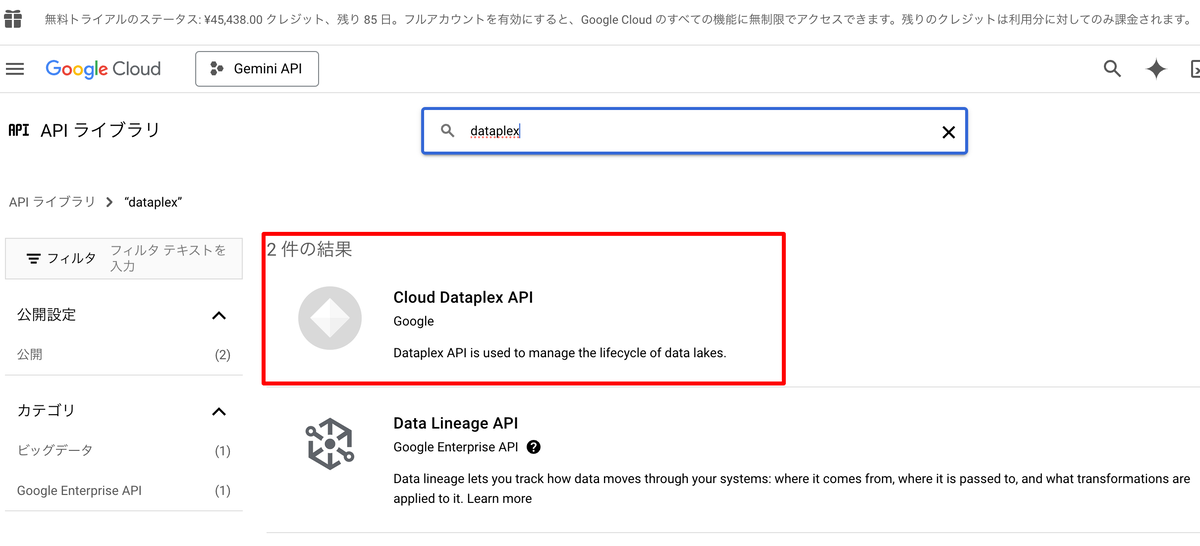The image size is (1200, 546).
Task: Click the search icon inside dataplex field
Action: [x=448, y=131]
